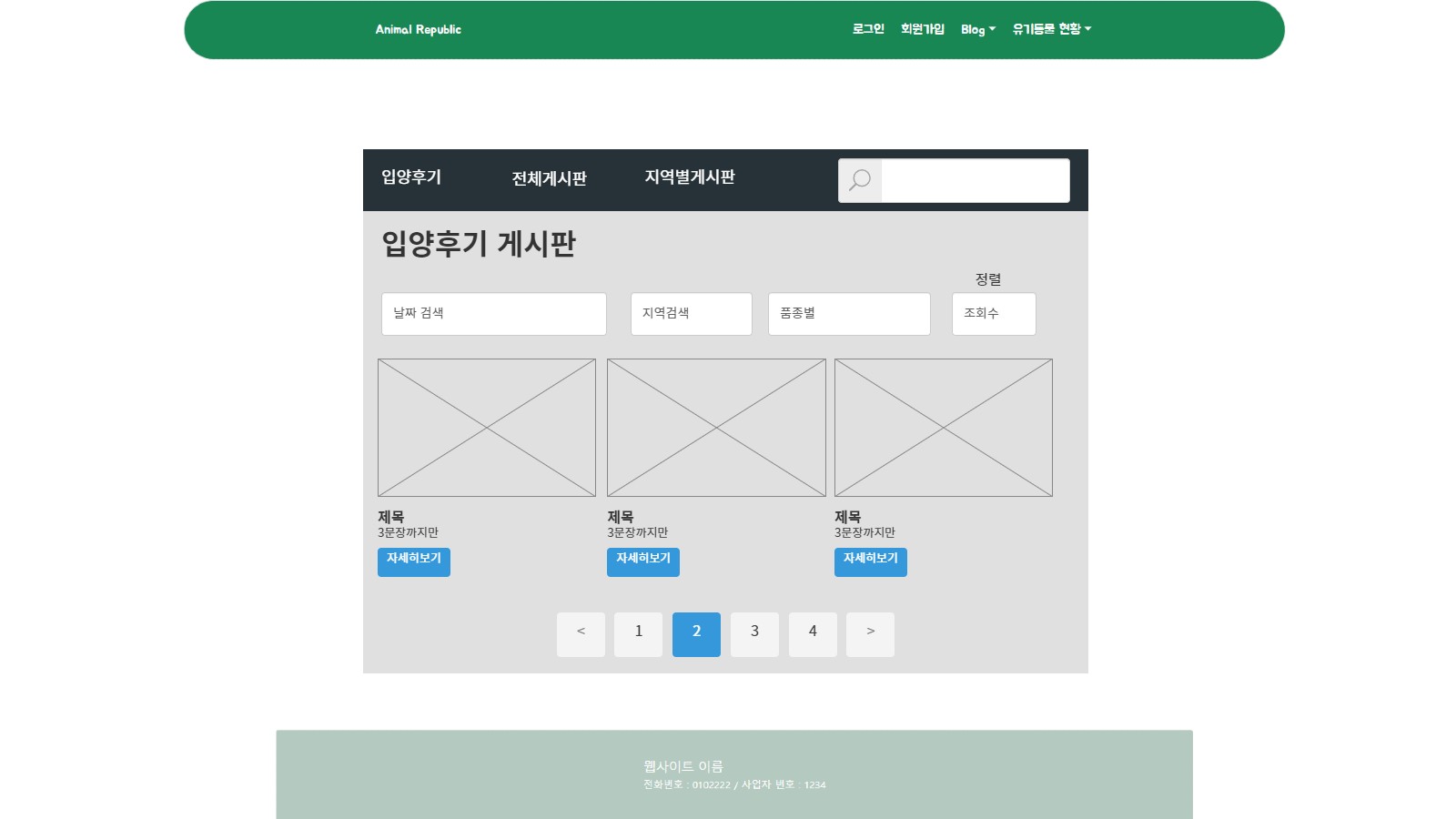This screenshot has height=819, width=1456.
Task: Click the Animal Republic logo
Action: [x=417, y=29]
